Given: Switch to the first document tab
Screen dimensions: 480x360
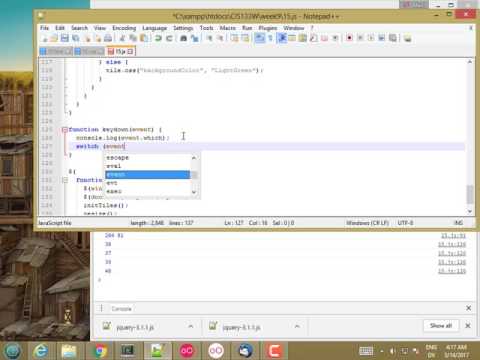Looking at the screenshot, I should pos(56,51).
